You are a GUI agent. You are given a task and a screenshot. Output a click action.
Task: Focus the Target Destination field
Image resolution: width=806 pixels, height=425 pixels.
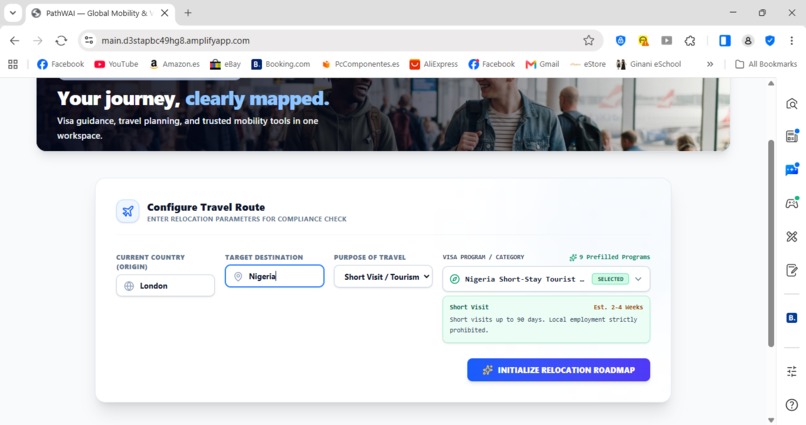274,276
